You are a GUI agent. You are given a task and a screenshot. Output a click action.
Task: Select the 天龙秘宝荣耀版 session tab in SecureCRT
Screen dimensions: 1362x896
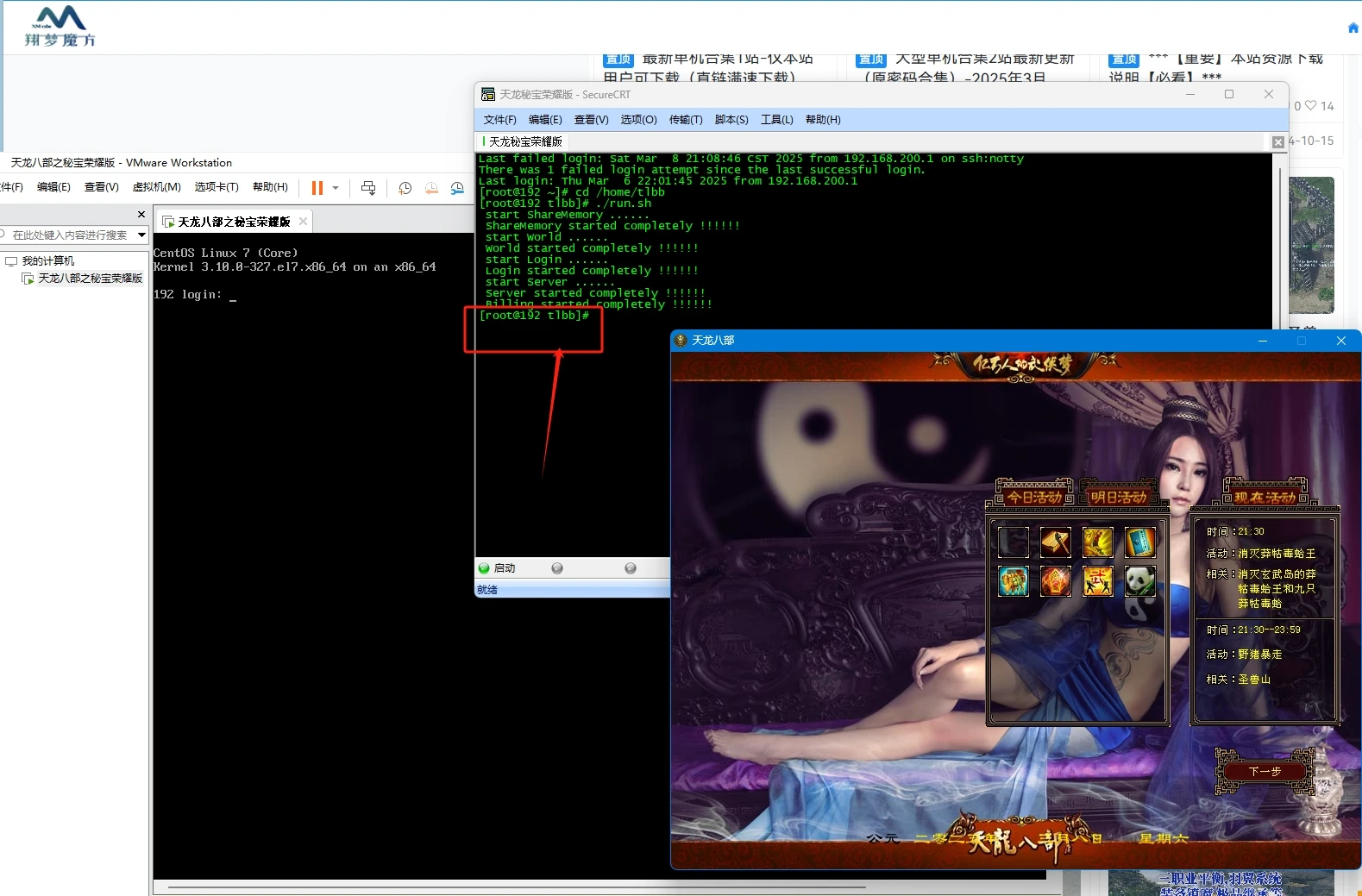pos(524,141)
